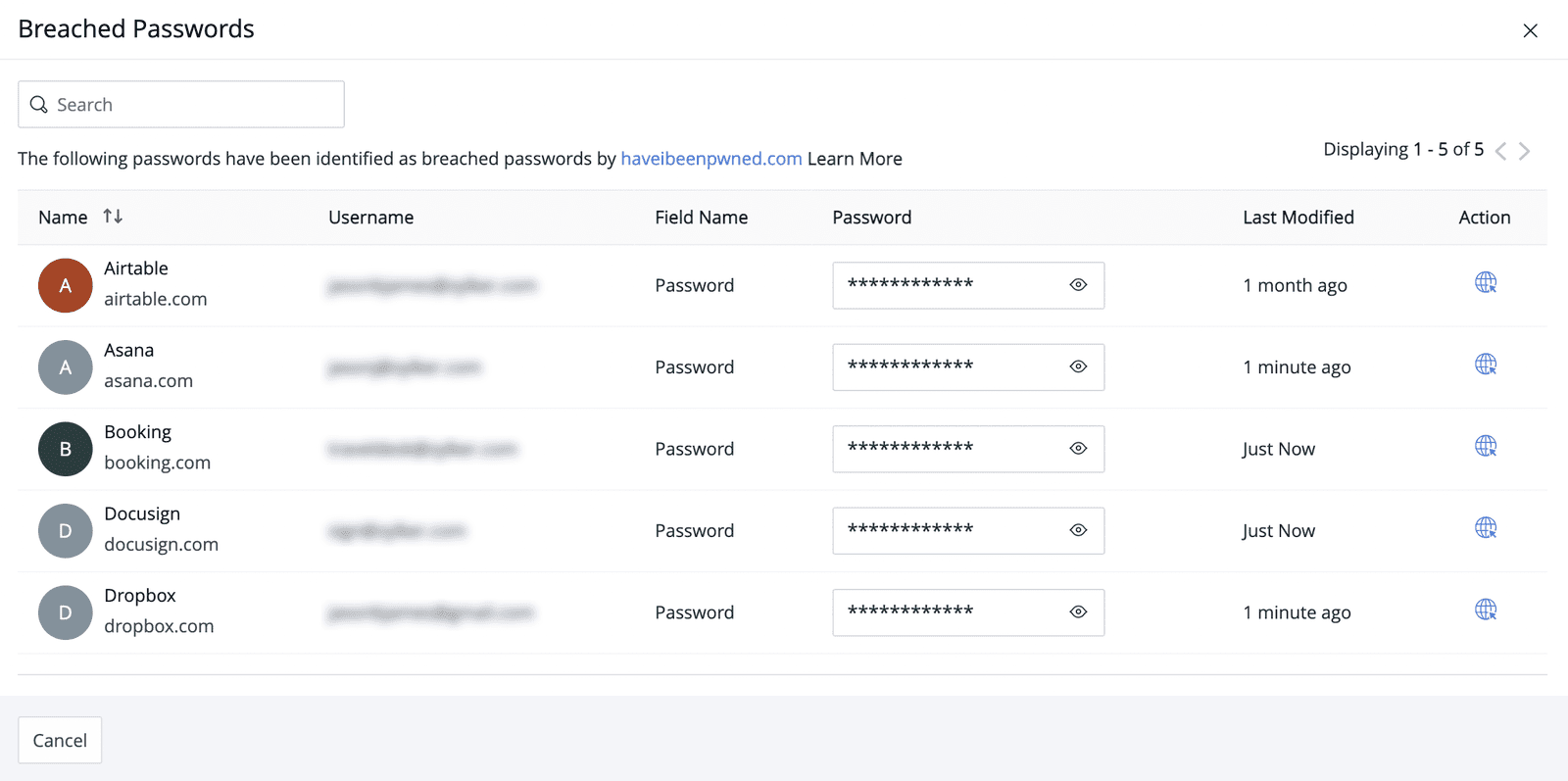
Task: Show the Asana password using eye icon
Action: (1078, 366)
